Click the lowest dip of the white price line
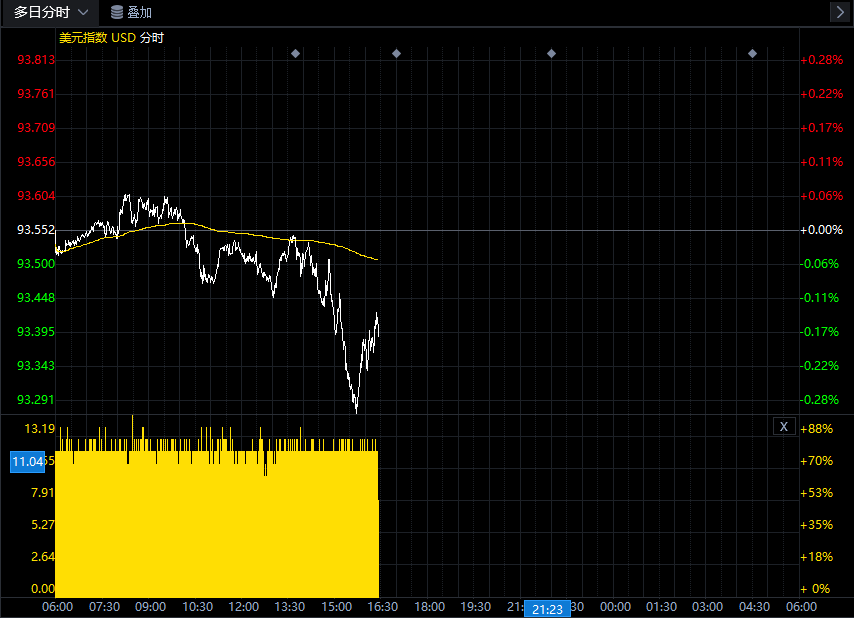Image resolution: width=854 pixels, height=618 pixels. click(356, 410)
